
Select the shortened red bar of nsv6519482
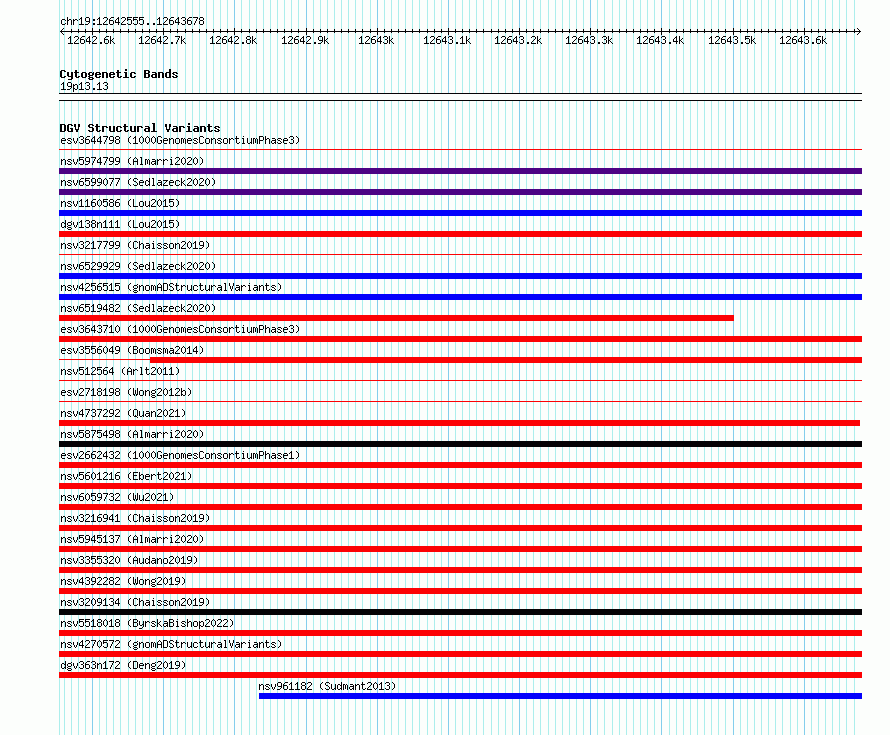coord(396,318)
